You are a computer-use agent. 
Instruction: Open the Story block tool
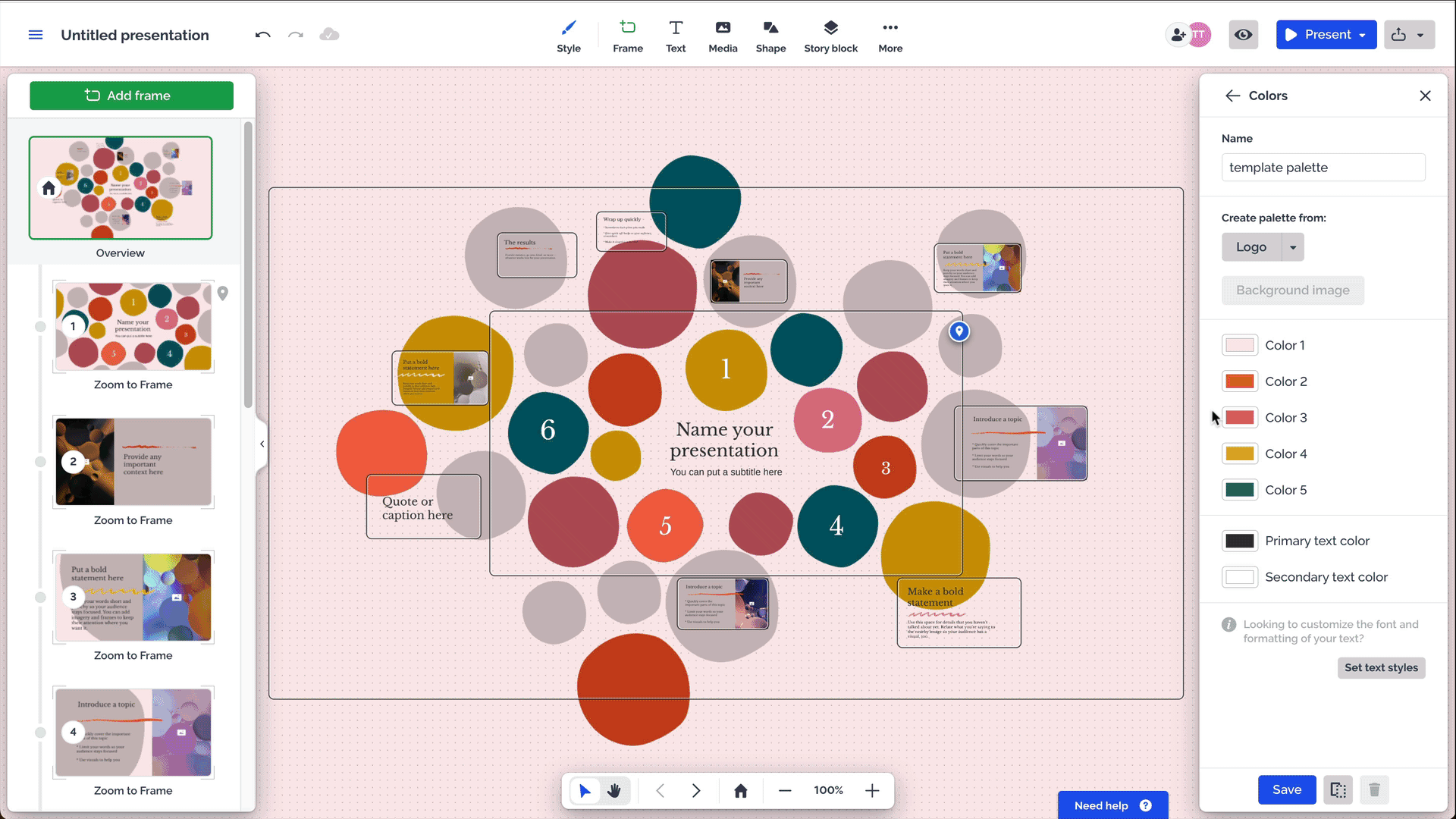[830, 36]
